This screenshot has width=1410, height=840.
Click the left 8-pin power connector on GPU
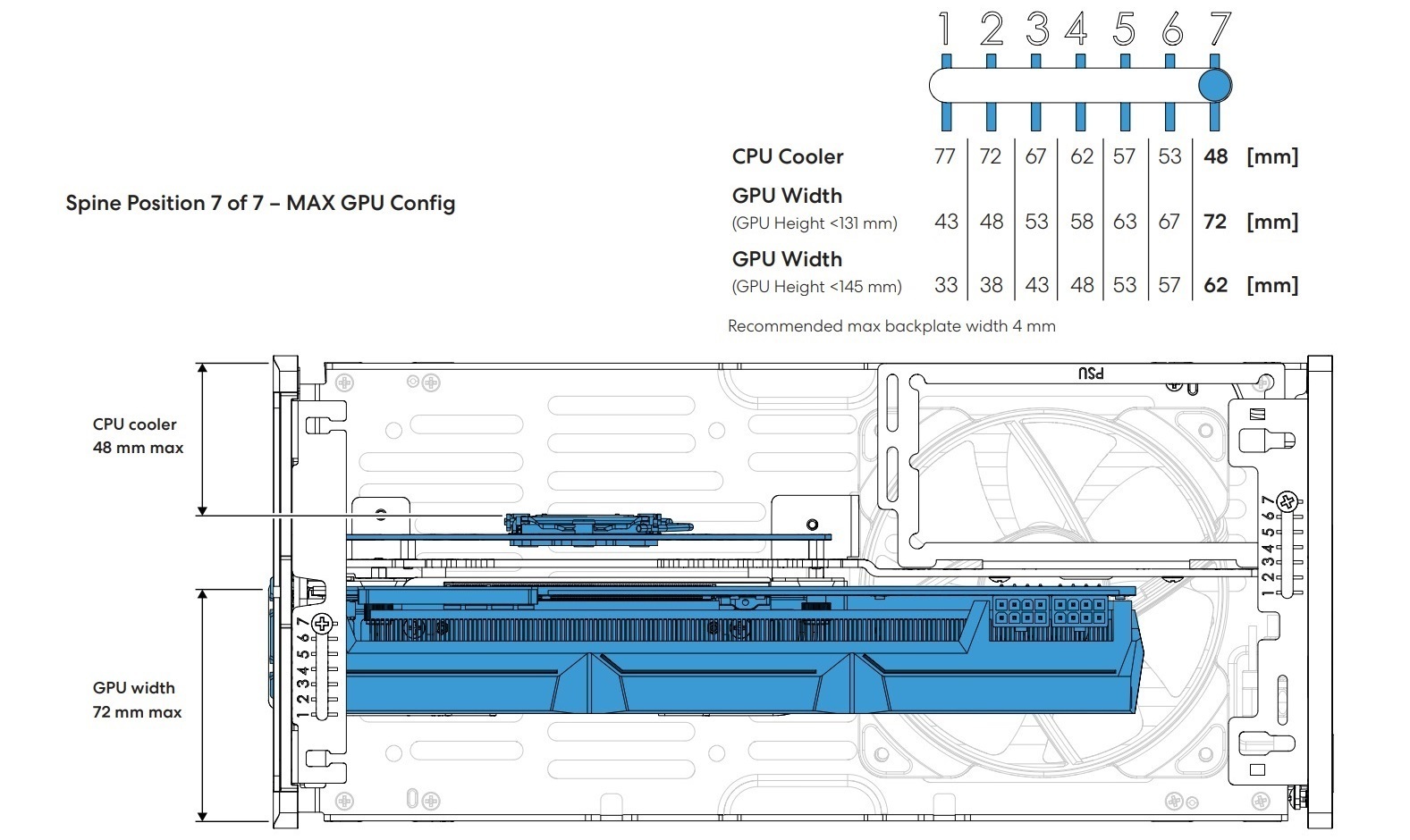[1020, 612]
